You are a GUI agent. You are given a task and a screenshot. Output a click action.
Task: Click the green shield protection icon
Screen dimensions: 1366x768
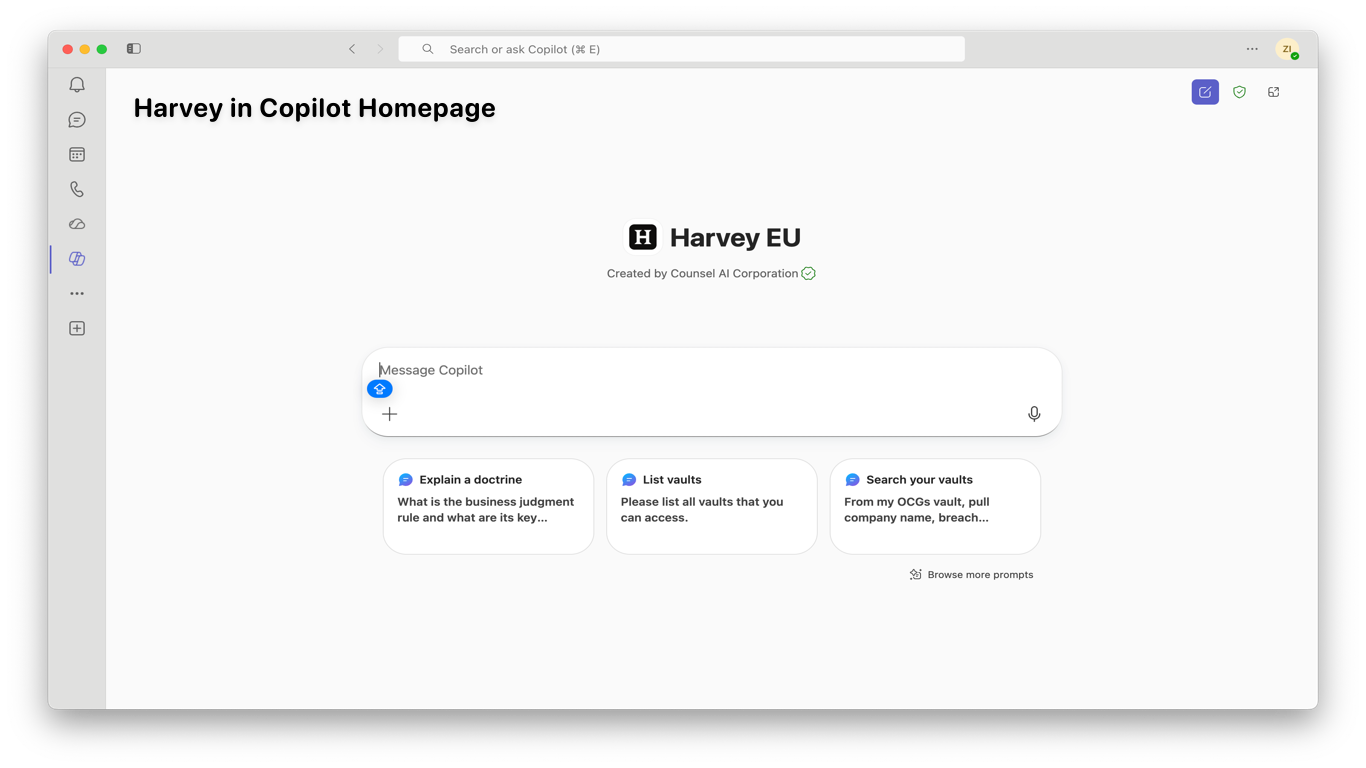tap(1239, 92)
